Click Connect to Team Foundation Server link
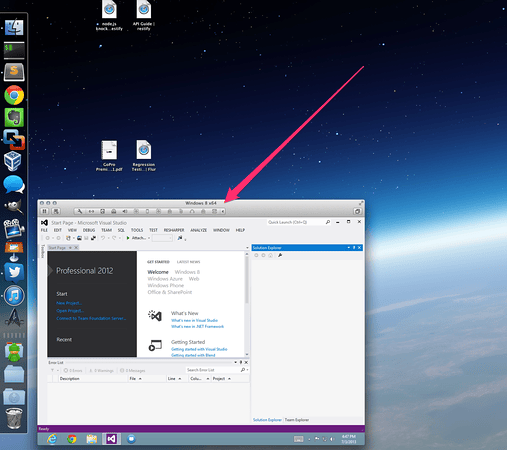This screenshot has width=507, height=450. 91,318
